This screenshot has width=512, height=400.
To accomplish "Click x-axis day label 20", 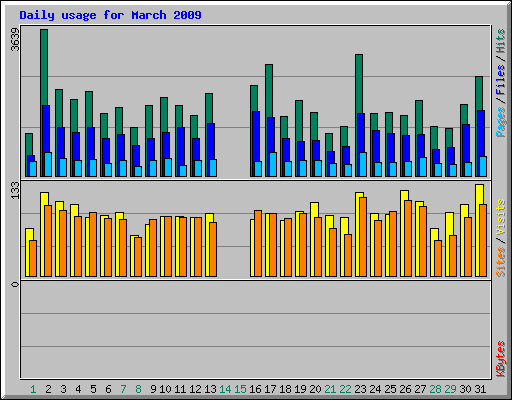I will [x=315, y=389].
